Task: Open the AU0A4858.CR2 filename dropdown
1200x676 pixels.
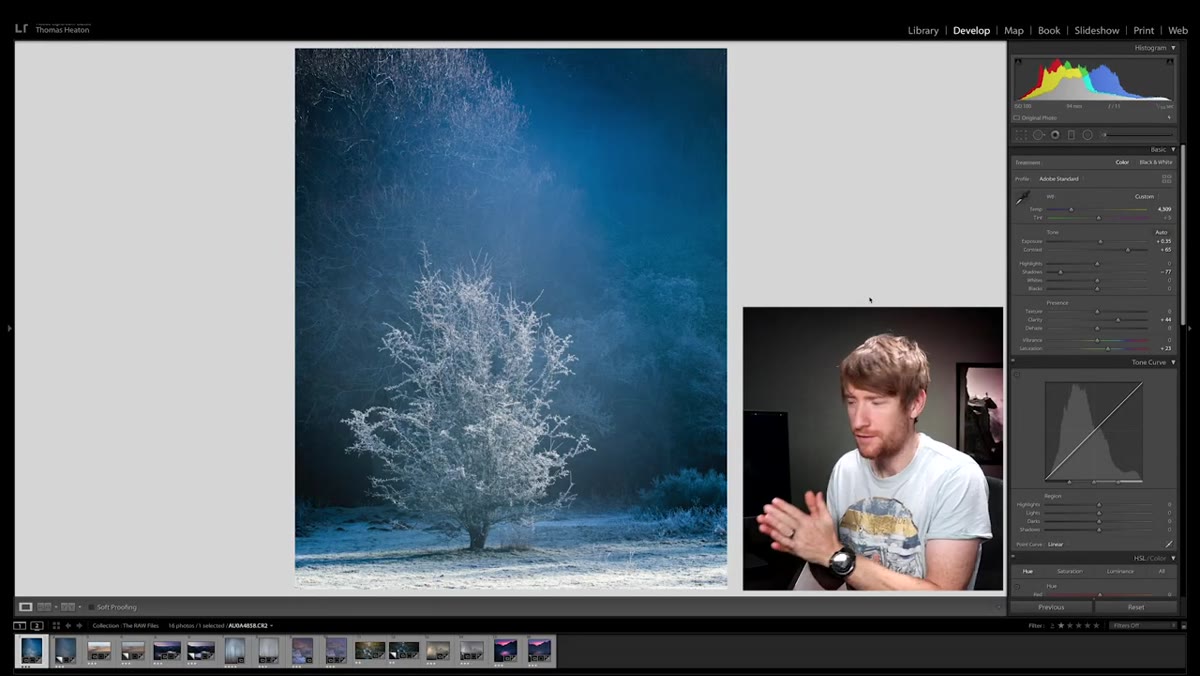Action: (x=250, y=626)
